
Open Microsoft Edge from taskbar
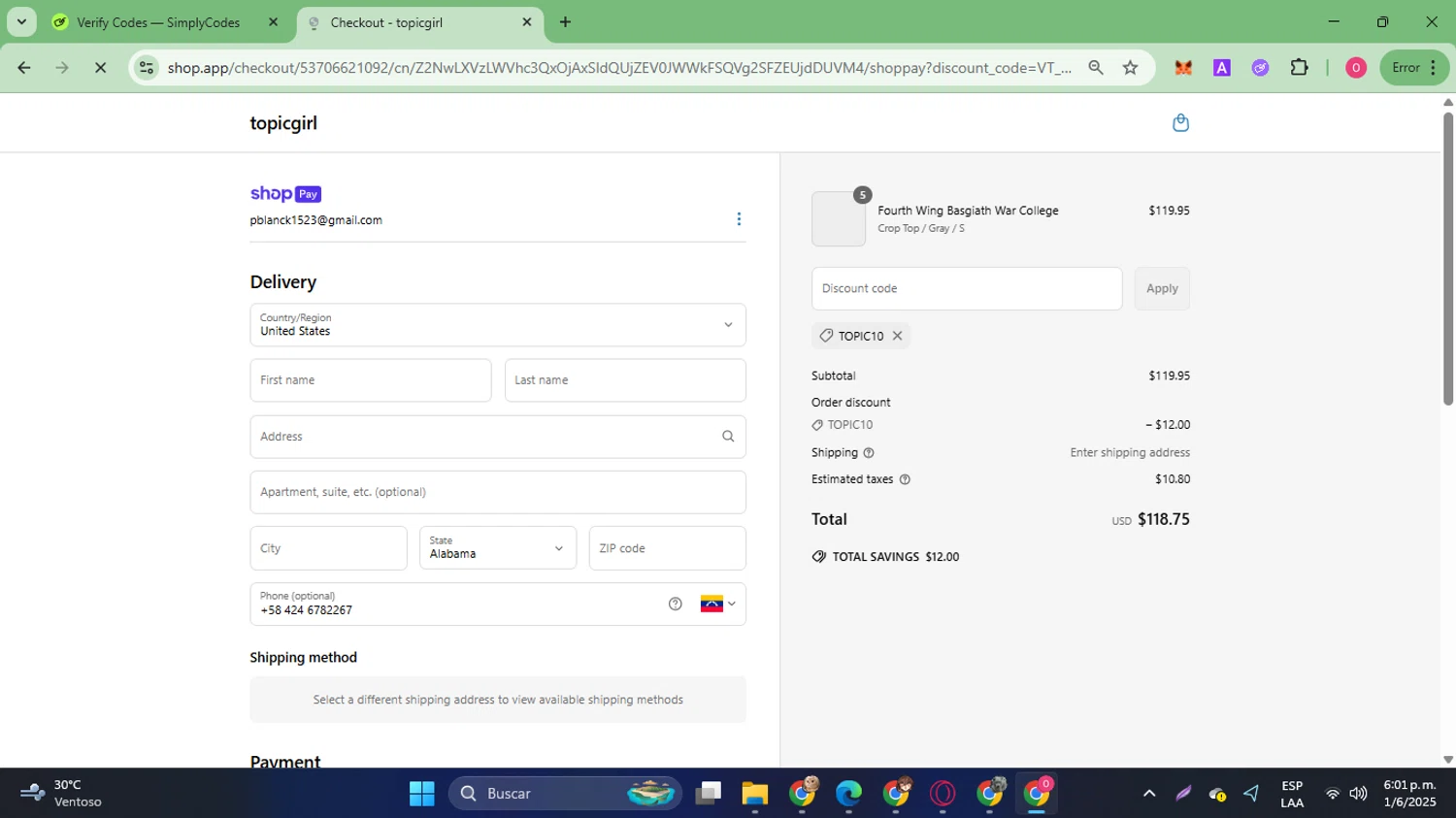(x=849, y=794)
